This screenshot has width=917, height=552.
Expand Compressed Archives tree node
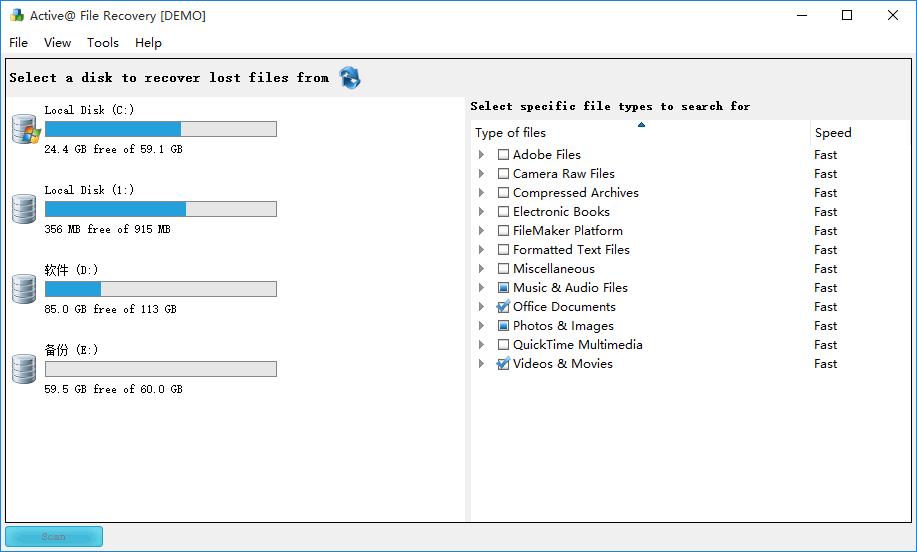[x=481, y=192]
